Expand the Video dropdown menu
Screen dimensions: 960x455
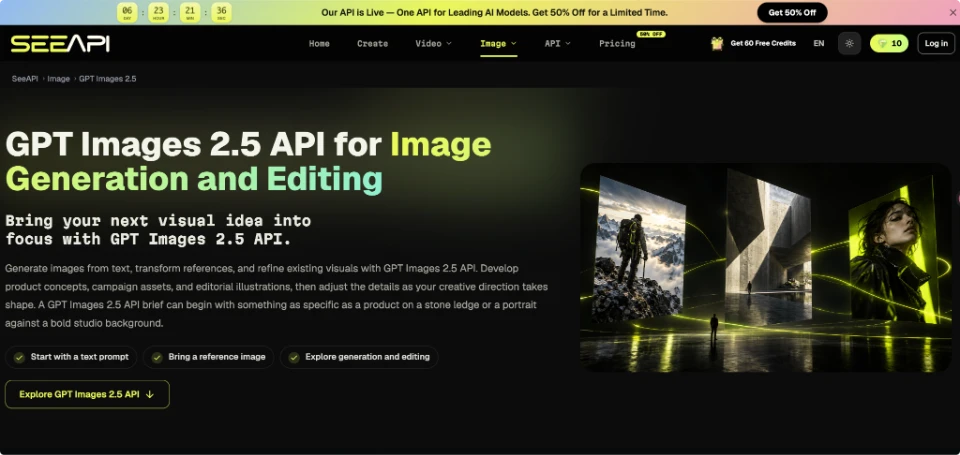coord(433,43)
